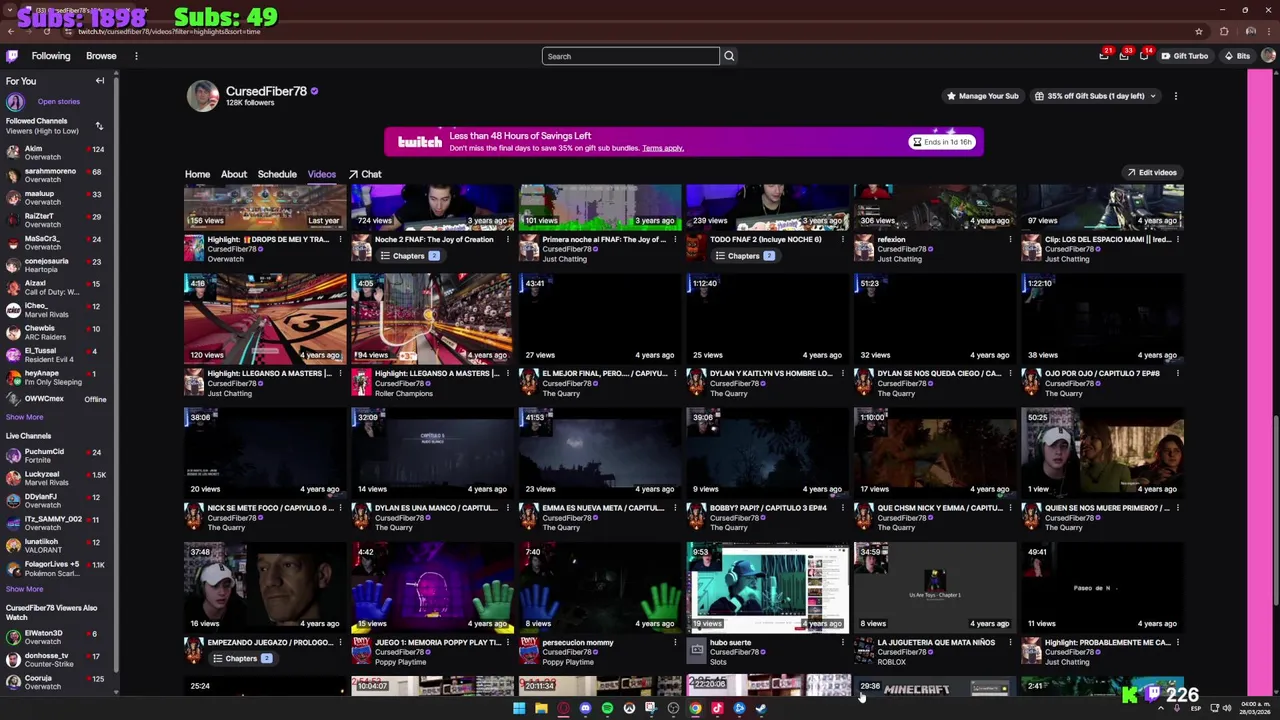Click the search magnifier button
The height and width of the screenshot is (720, 1280).
[729, 56]
